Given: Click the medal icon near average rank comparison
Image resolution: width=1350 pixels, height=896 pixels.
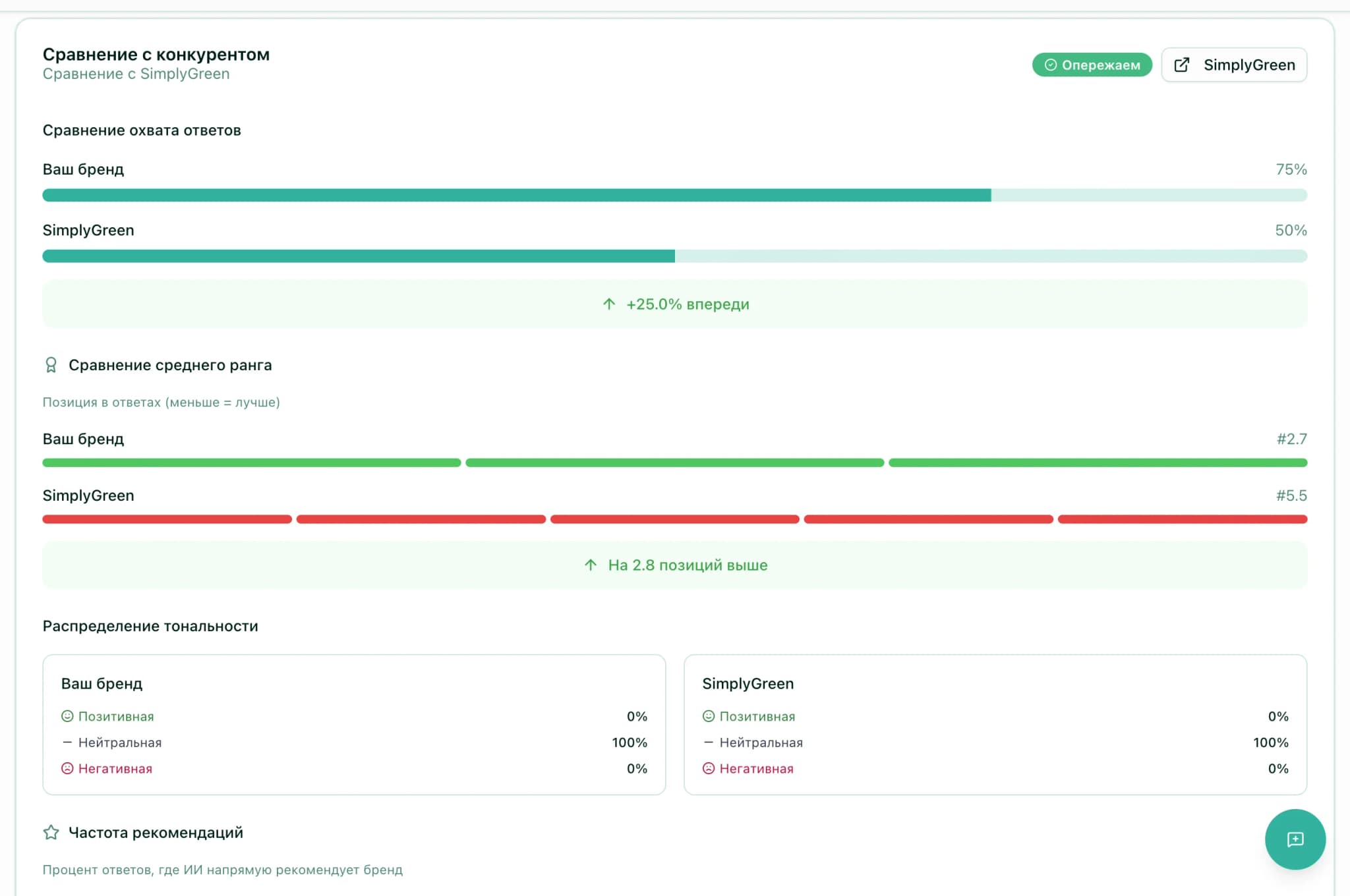Looking at the screenshot, I should tap(51, 365).
